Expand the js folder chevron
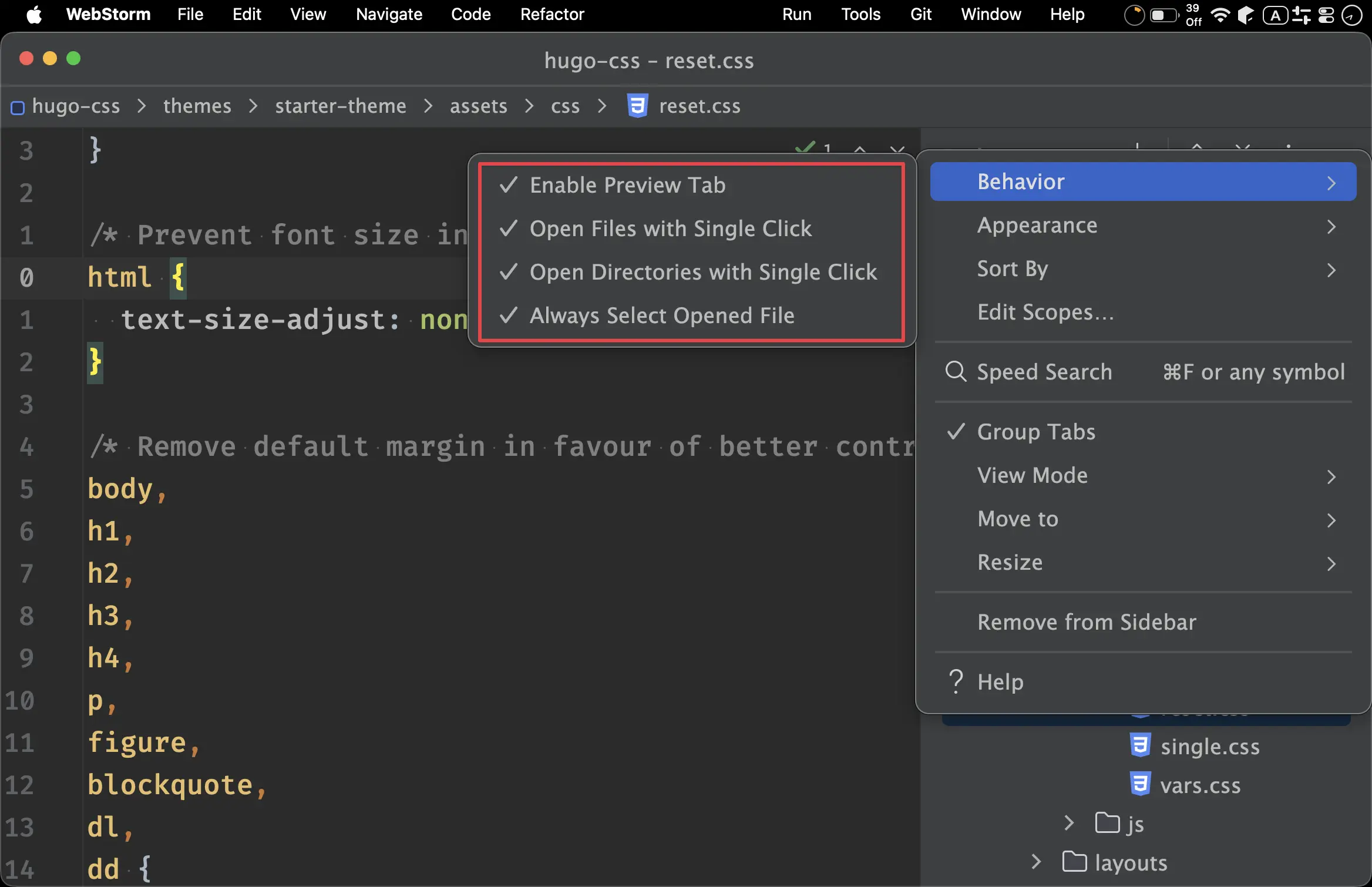 [x=1069, y=823]
